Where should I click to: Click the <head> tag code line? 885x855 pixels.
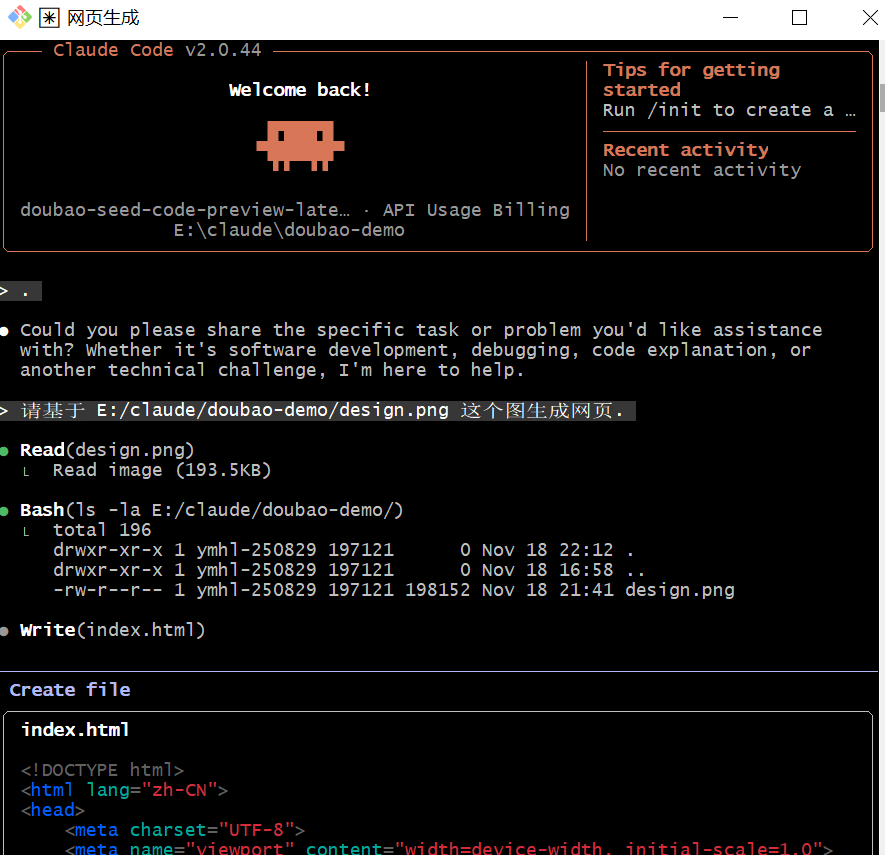click(x=53, y=810)
